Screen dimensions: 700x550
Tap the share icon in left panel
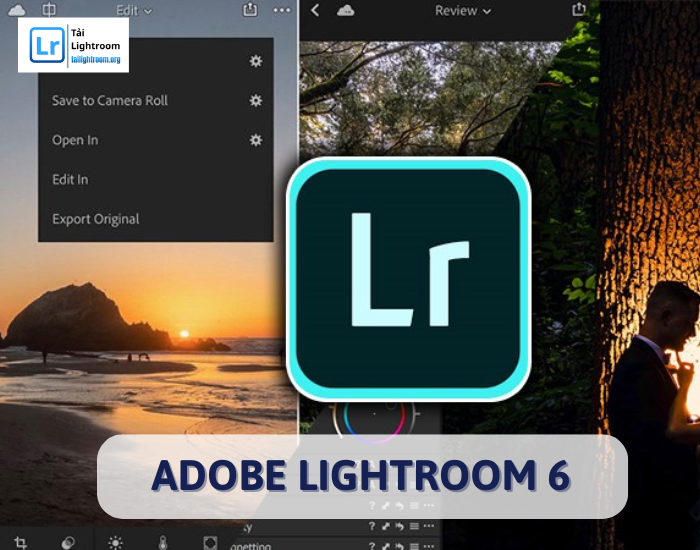click(x=250, y=10)
